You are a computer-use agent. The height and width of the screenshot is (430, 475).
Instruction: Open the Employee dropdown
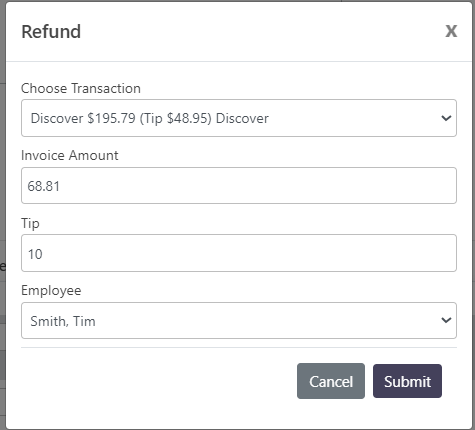point(239,321)
